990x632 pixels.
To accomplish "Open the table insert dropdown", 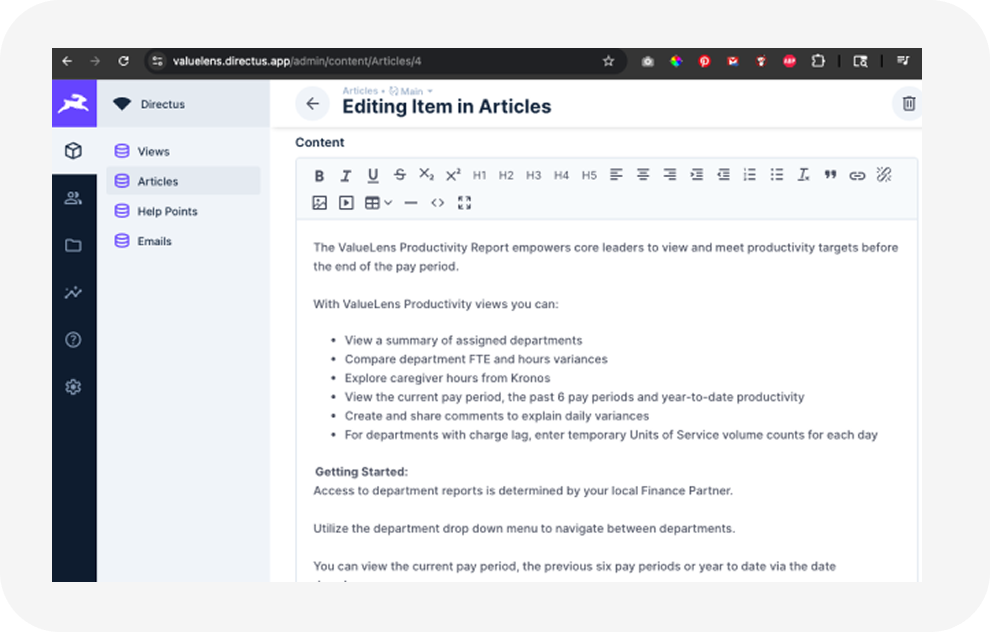I will [378, 203].
